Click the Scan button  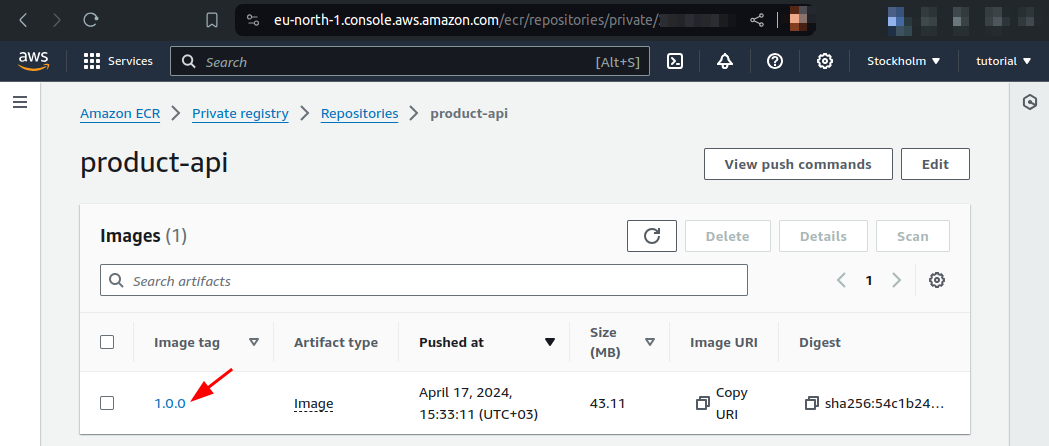pos(913,236)
